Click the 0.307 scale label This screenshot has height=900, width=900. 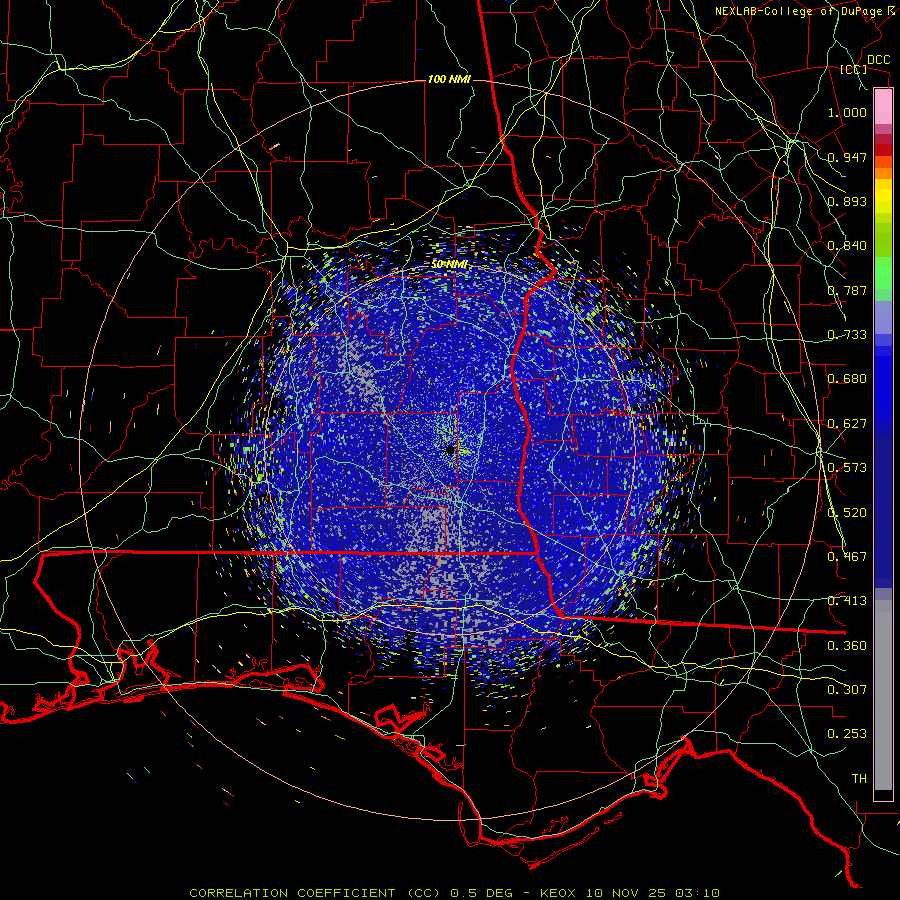point(847,690)
